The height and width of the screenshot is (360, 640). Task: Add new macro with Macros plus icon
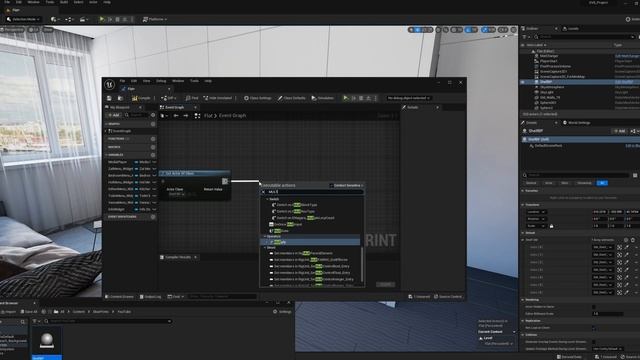point(153,147)
